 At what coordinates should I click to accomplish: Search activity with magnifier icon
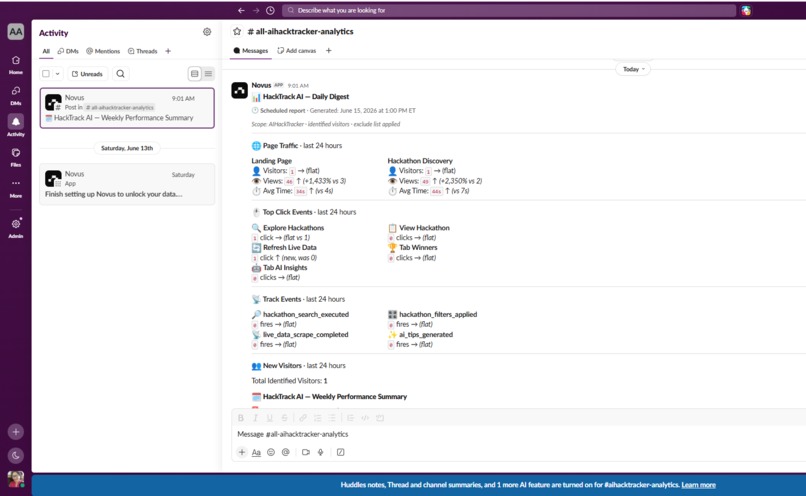click(120, 74)
